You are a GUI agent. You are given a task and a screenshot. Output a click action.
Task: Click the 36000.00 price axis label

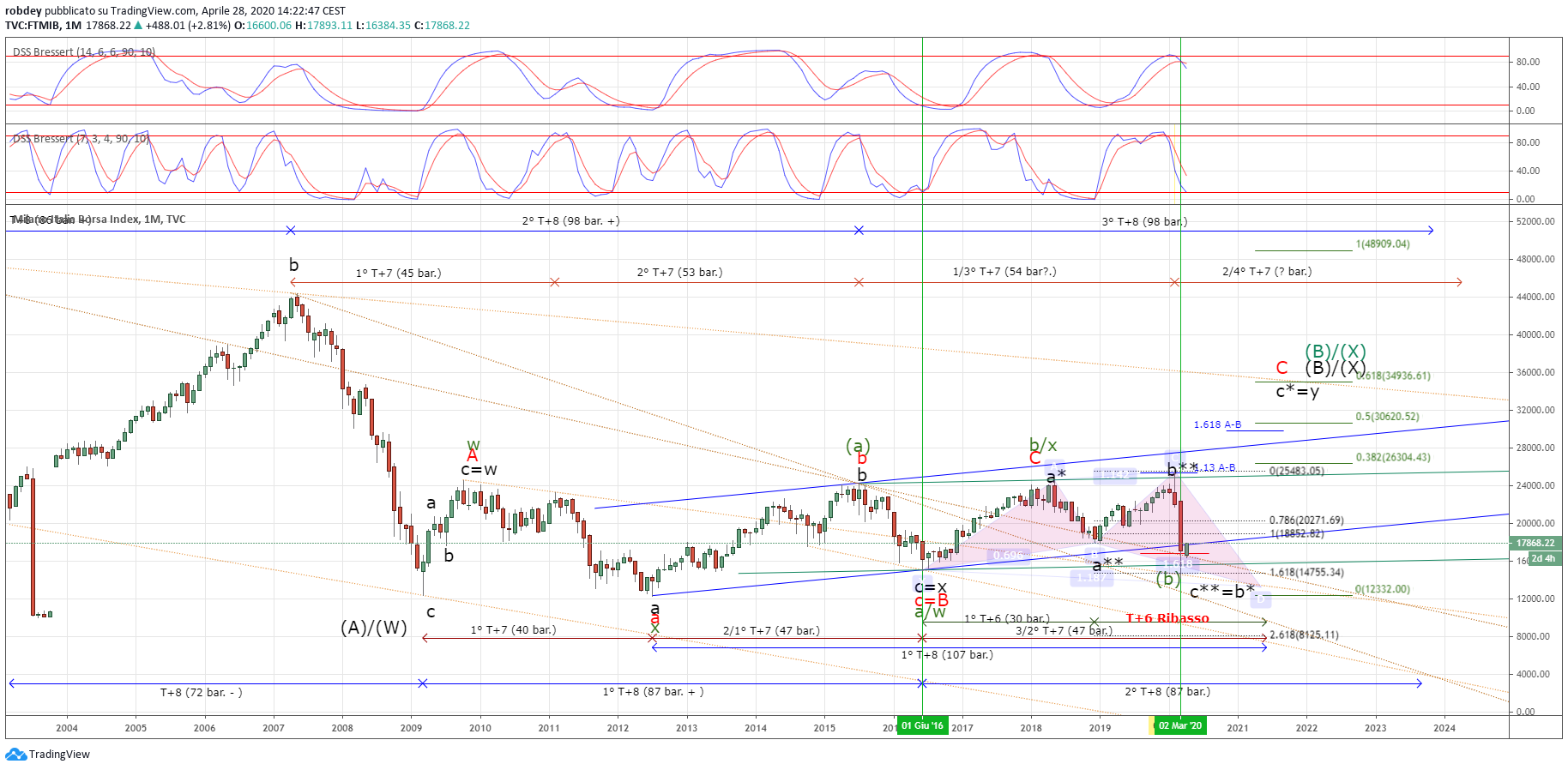click(x=1535, y=372)
